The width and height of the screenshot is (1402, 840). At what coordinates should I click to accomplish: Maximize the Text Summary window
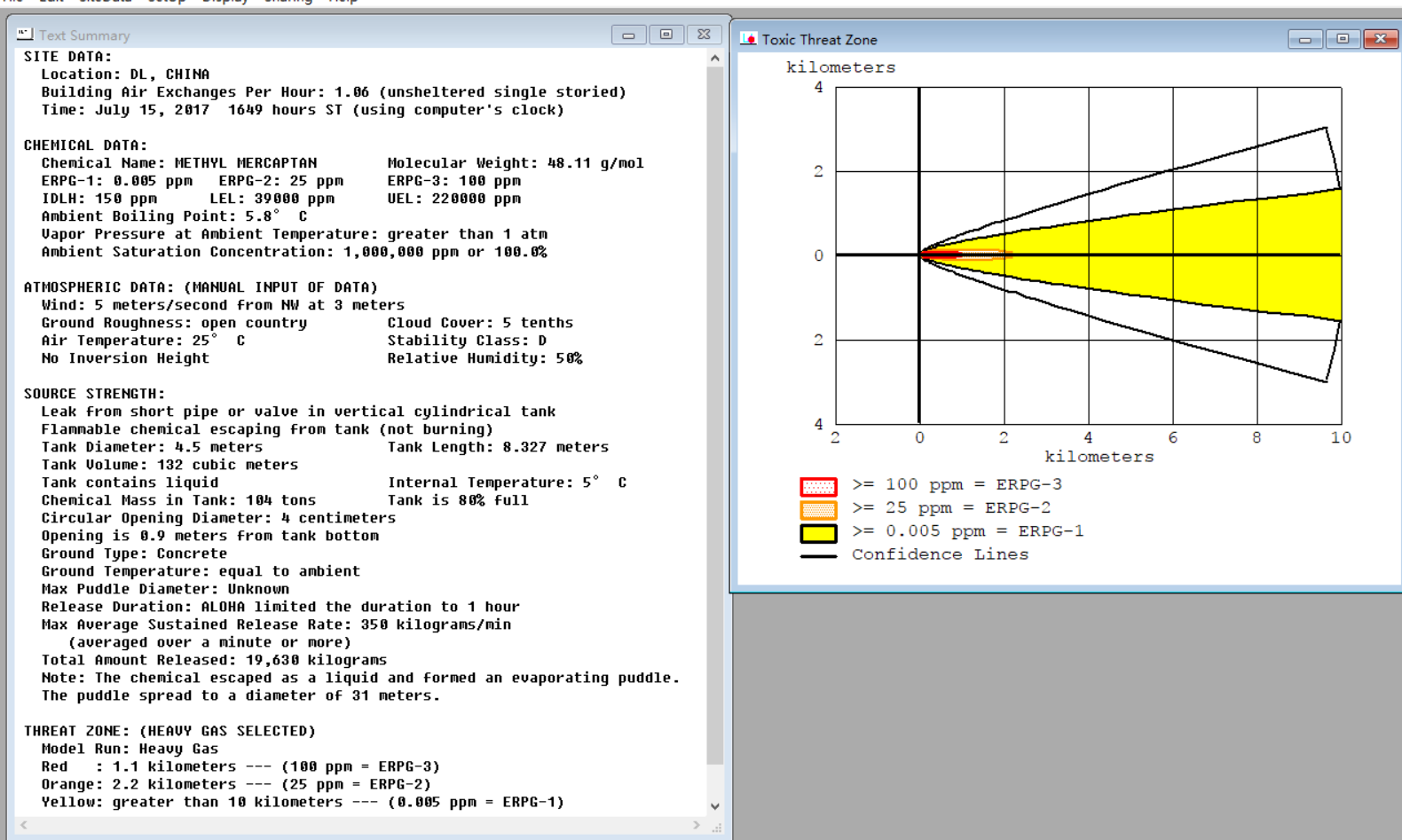[x=666, y=35]
